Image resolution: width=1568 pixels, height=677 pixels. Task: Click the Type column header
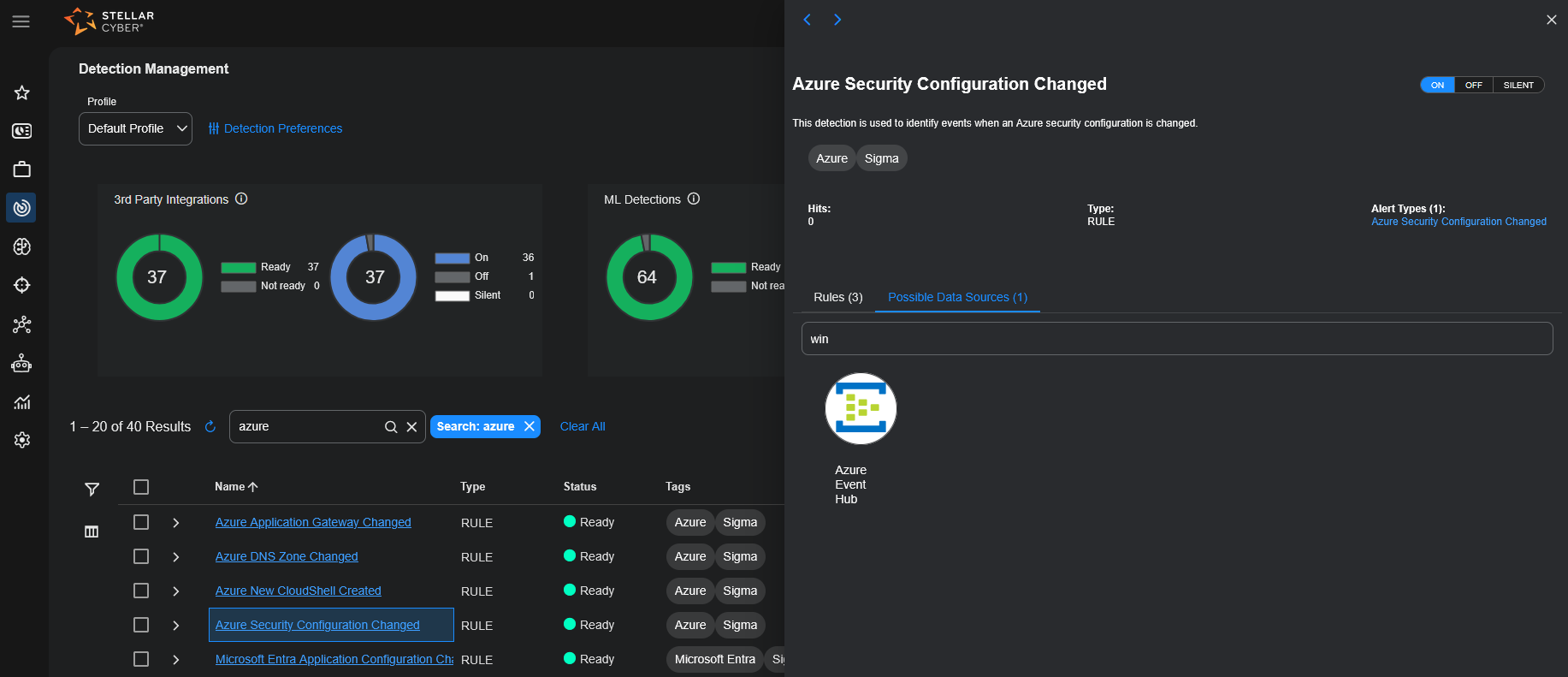(473, 487)
